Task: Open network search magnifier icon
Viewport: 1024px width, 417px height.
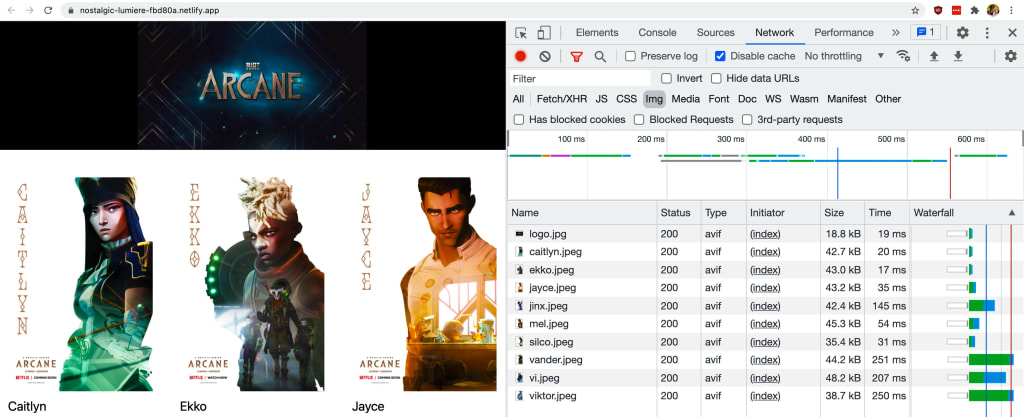Action: click(600, 57)
